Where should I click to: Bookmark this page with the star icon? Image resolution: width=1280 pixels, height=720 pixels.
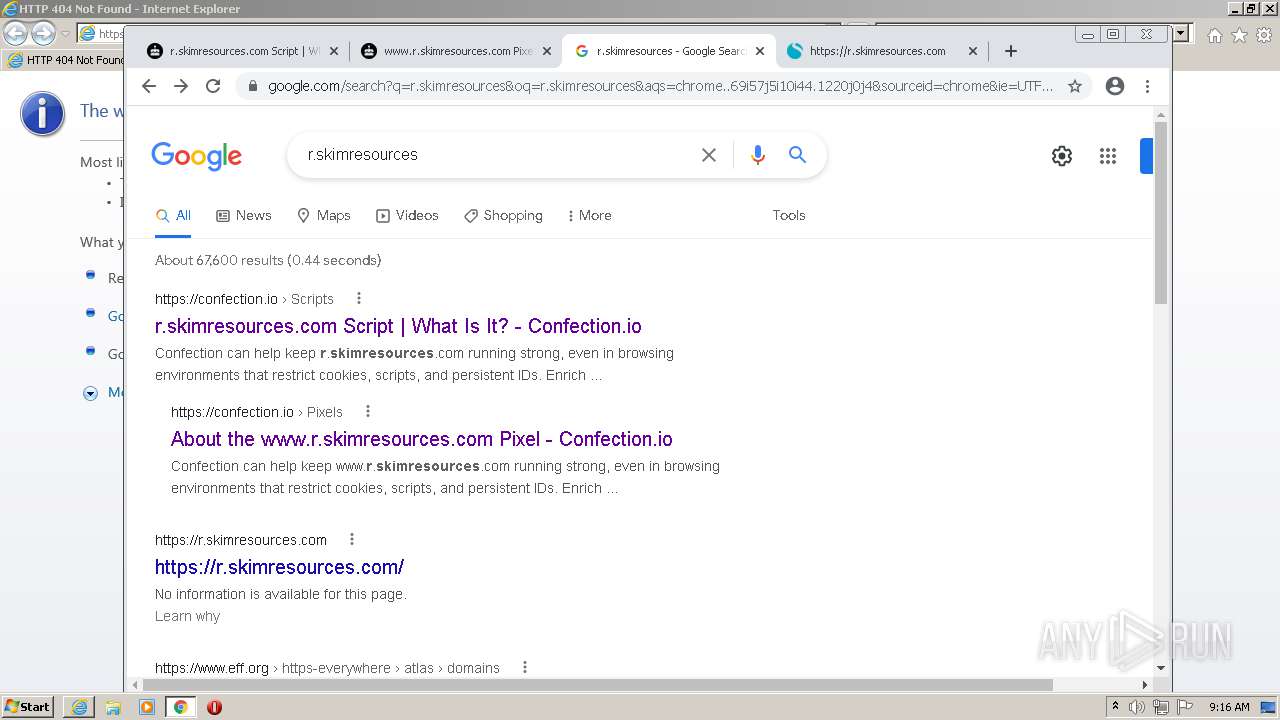[1075, 86]
